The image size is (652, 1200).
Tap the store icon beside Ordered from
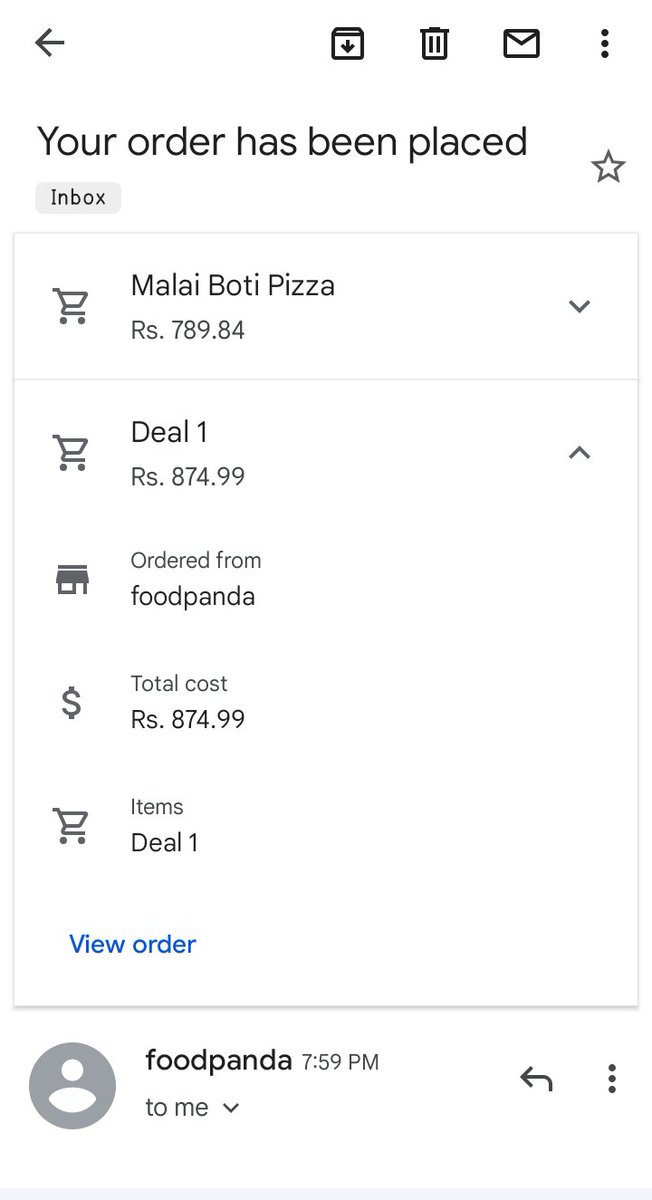click(72, 579)
